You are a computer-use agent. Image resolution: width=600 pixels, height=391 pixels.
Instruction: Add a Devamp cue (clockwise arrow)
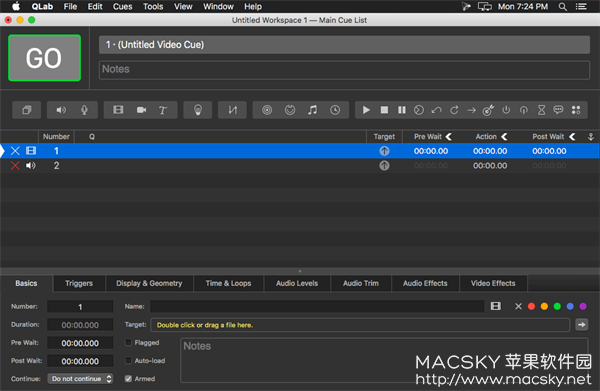tap(454, 110)
